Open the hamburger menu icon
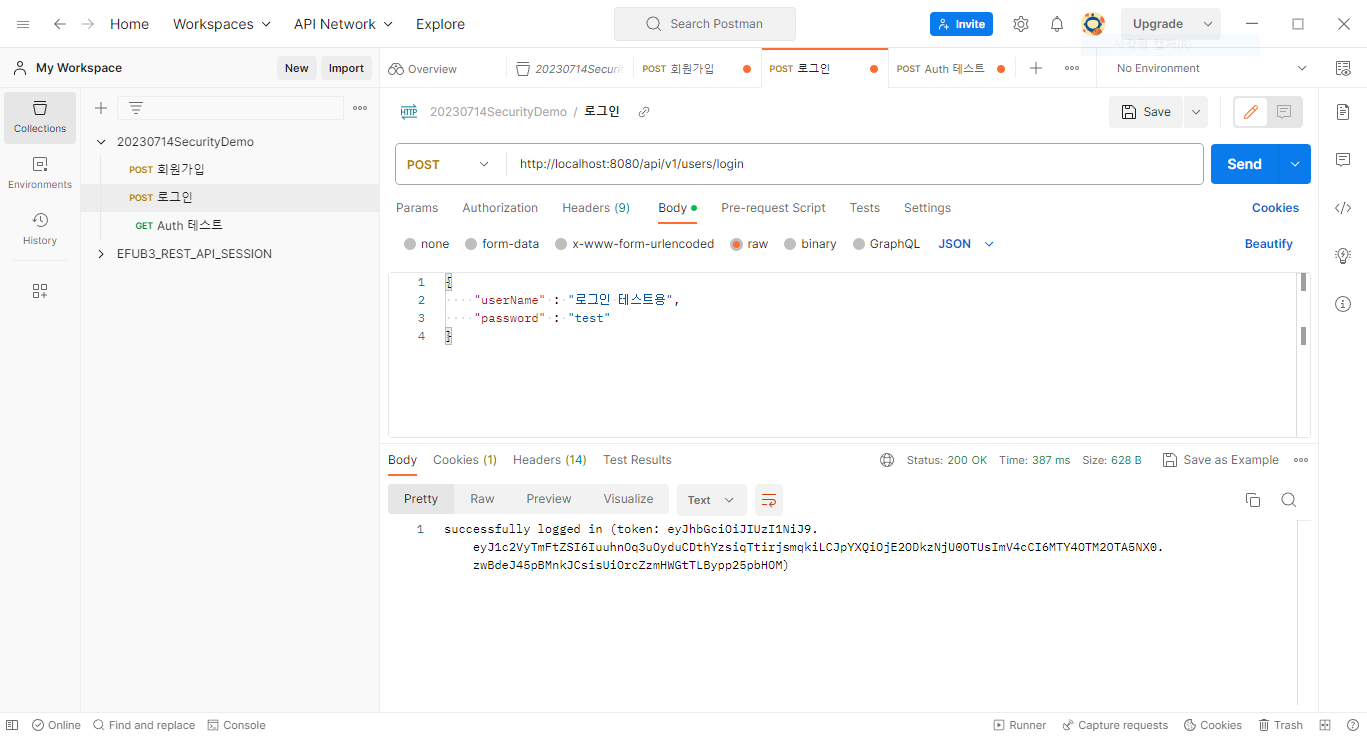 pos(23,24)
